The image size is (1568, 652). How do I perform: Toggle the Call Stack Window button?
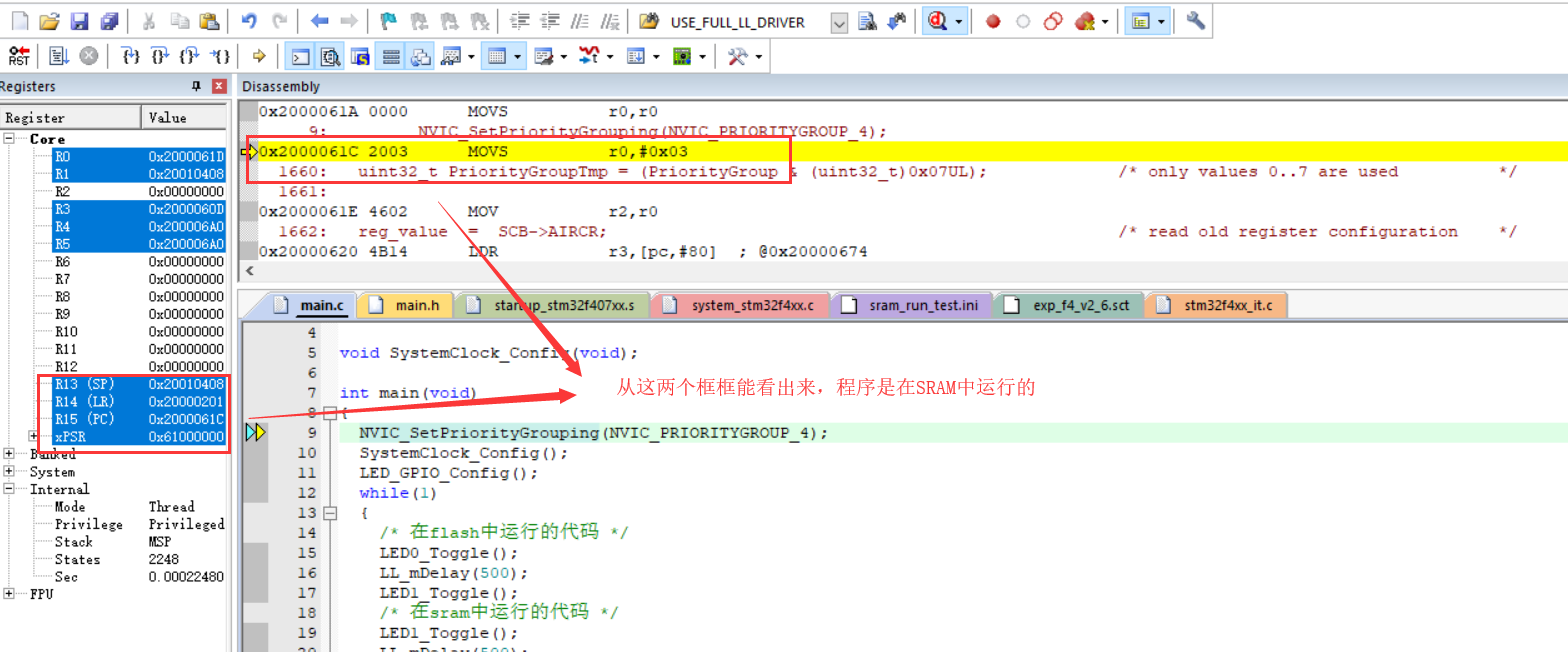click(x=420, y=56)
